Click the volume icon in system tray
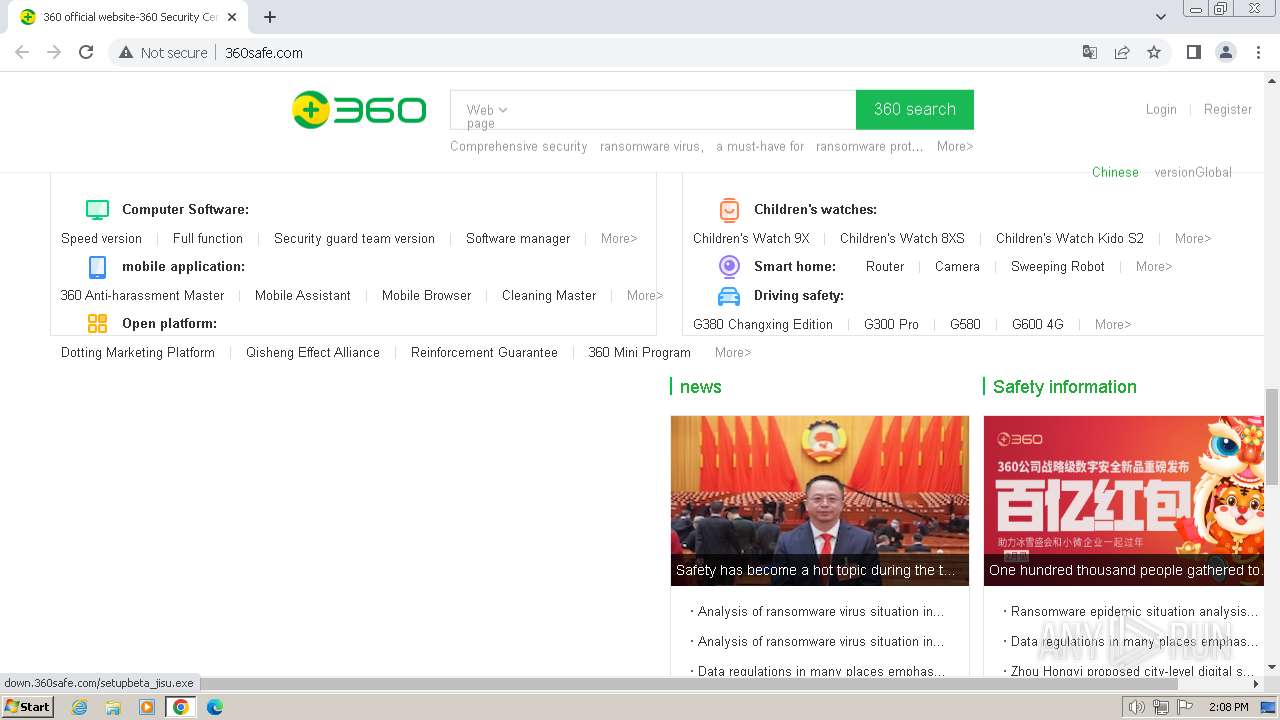The height and width of the screenshot is (720, 1280). click(x=1136, y=707)
